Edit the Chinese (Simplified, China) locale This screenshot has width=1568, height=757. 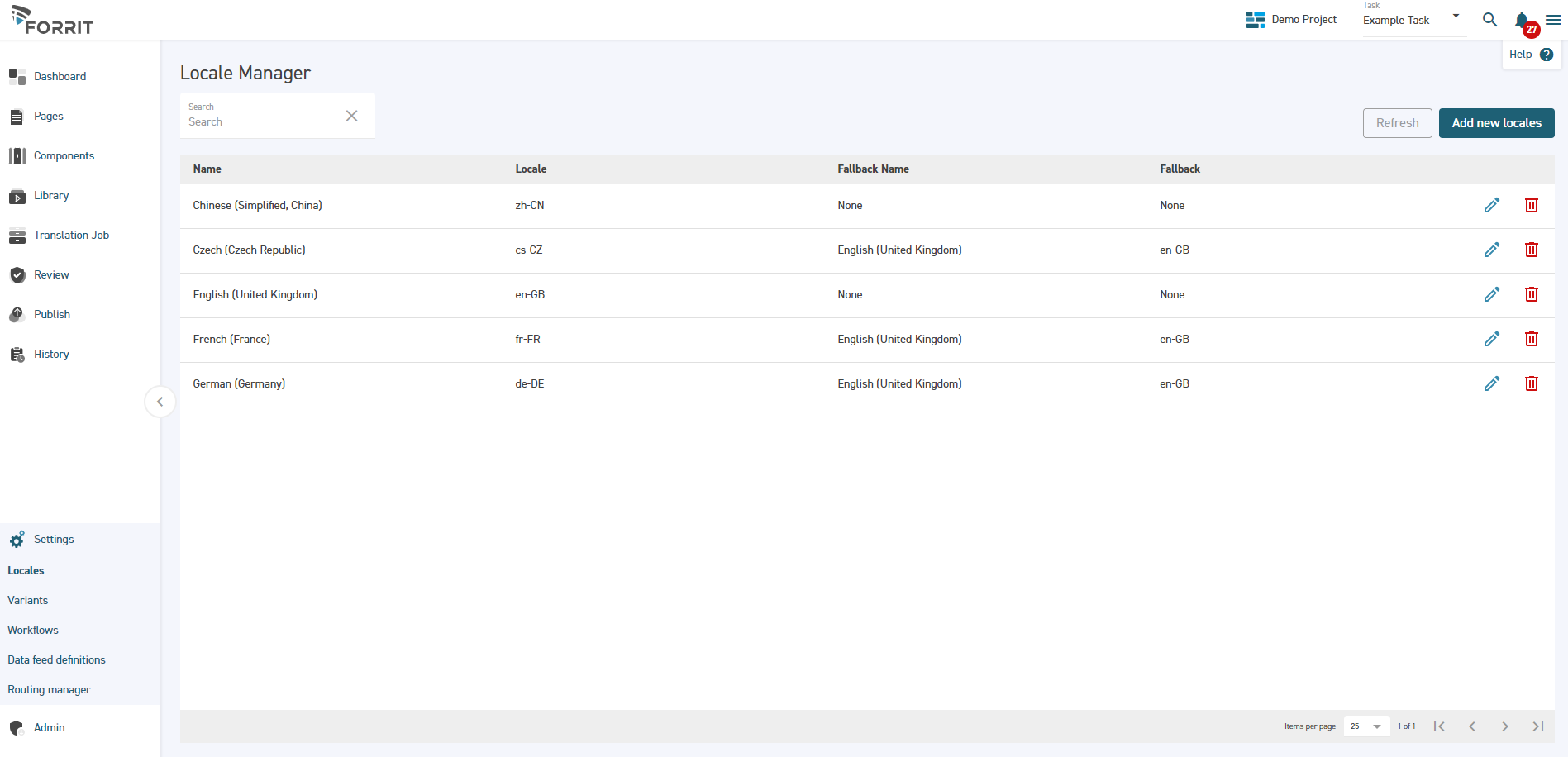(x=1491, y=205)
